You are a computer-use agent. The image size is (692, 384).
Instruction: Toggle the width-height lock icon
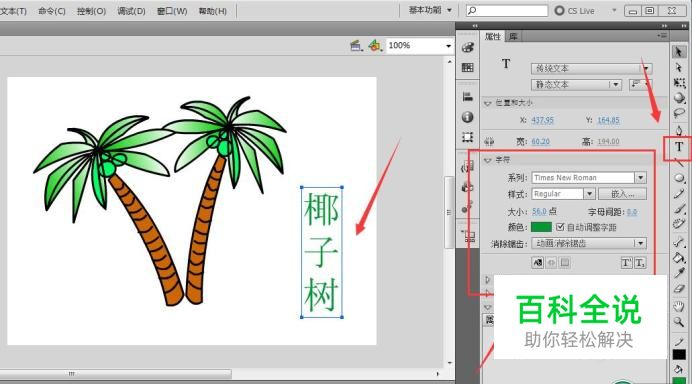489,141
